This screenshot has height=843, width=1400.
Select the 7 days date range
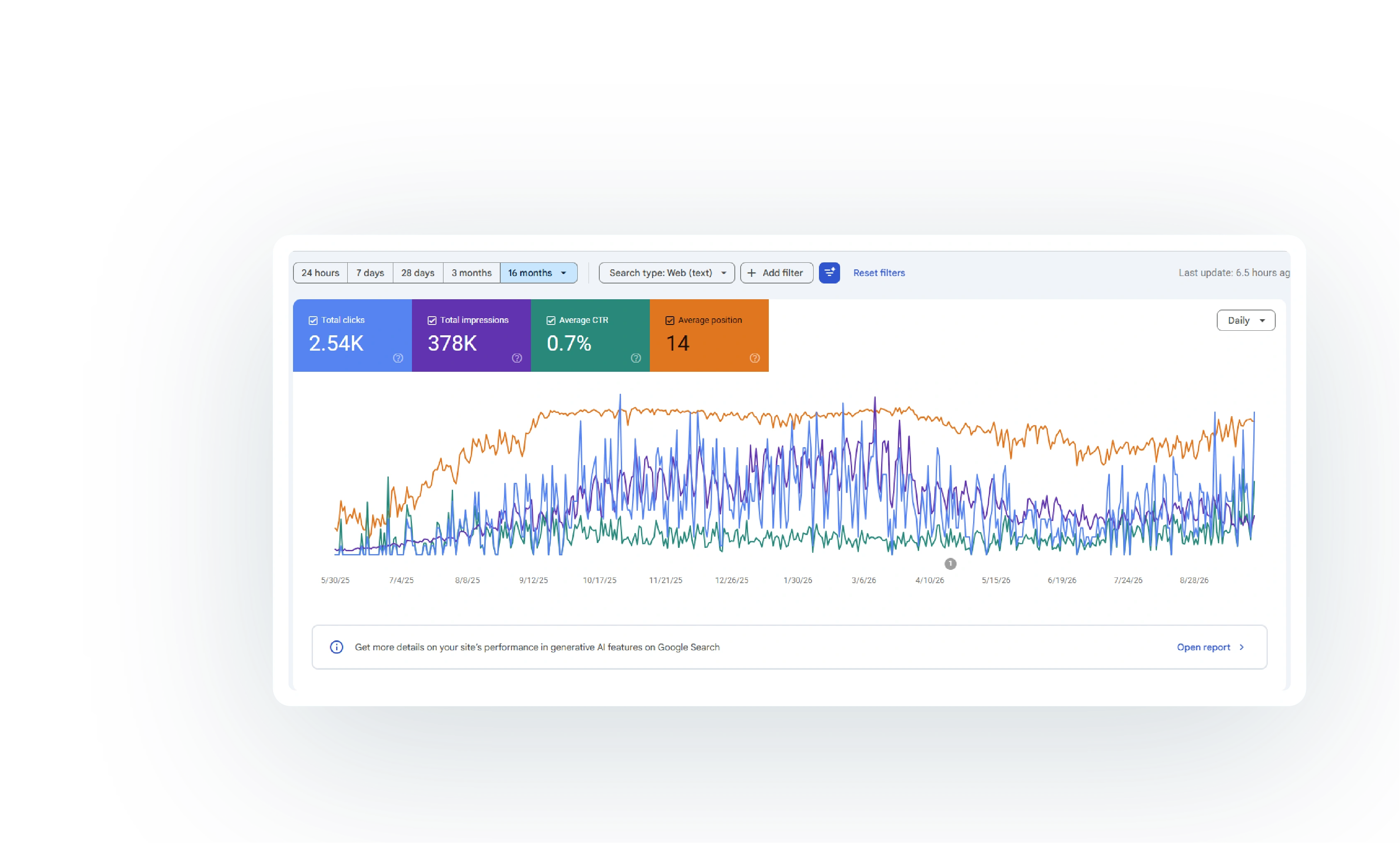370,273
